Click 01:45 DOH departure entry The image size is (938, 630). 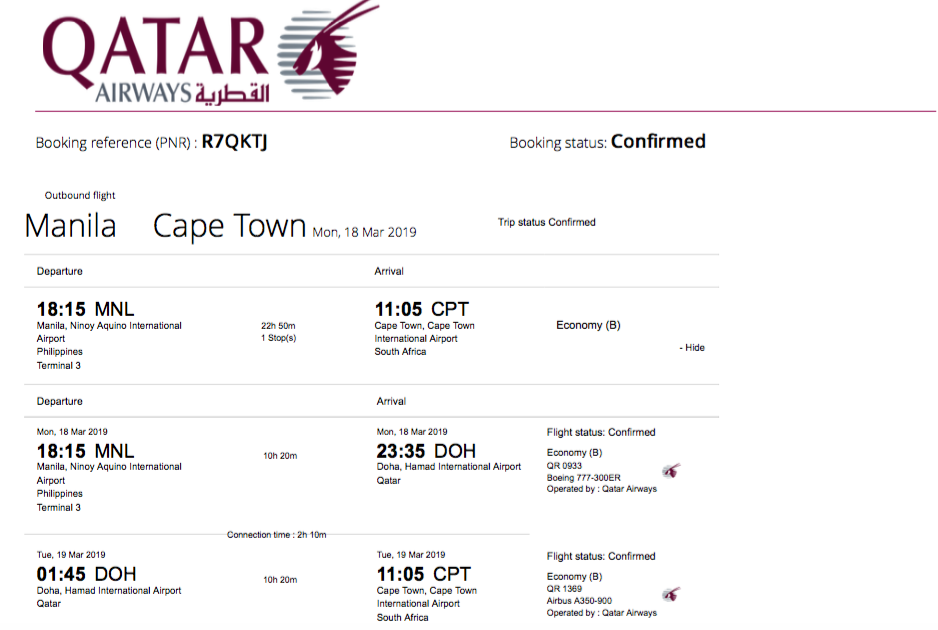87,574
